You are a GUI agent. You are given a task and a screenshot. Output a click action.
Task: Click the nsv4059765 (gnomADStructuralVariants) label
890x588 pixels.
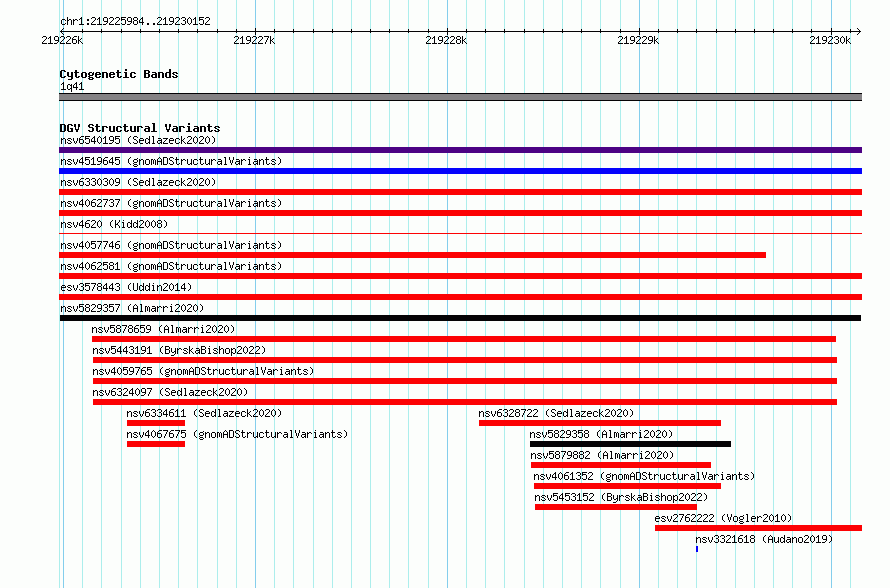203,371
